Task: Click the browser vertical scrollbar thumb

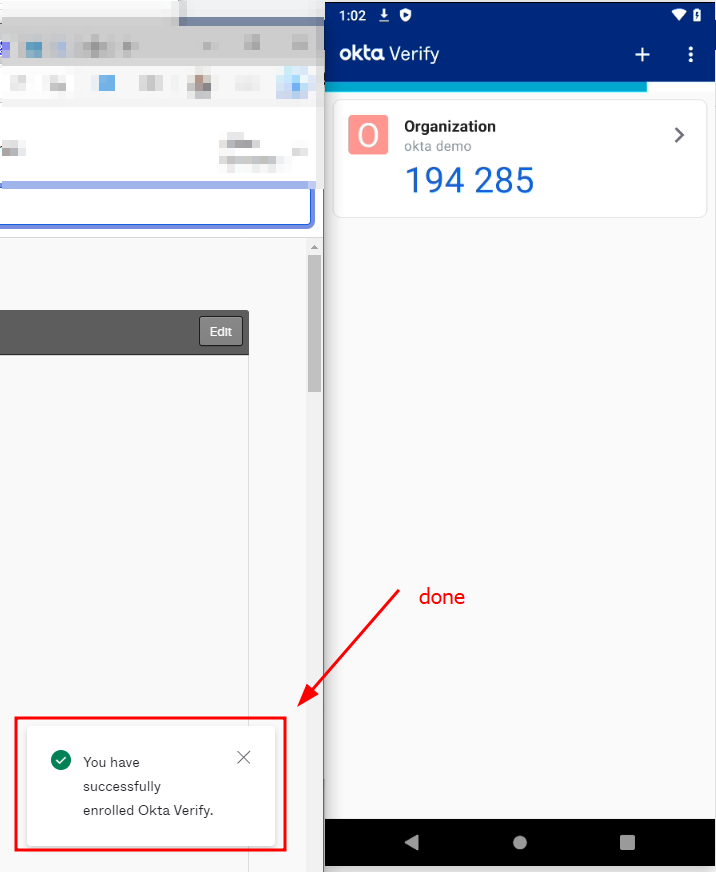Action: click(314, 323)
